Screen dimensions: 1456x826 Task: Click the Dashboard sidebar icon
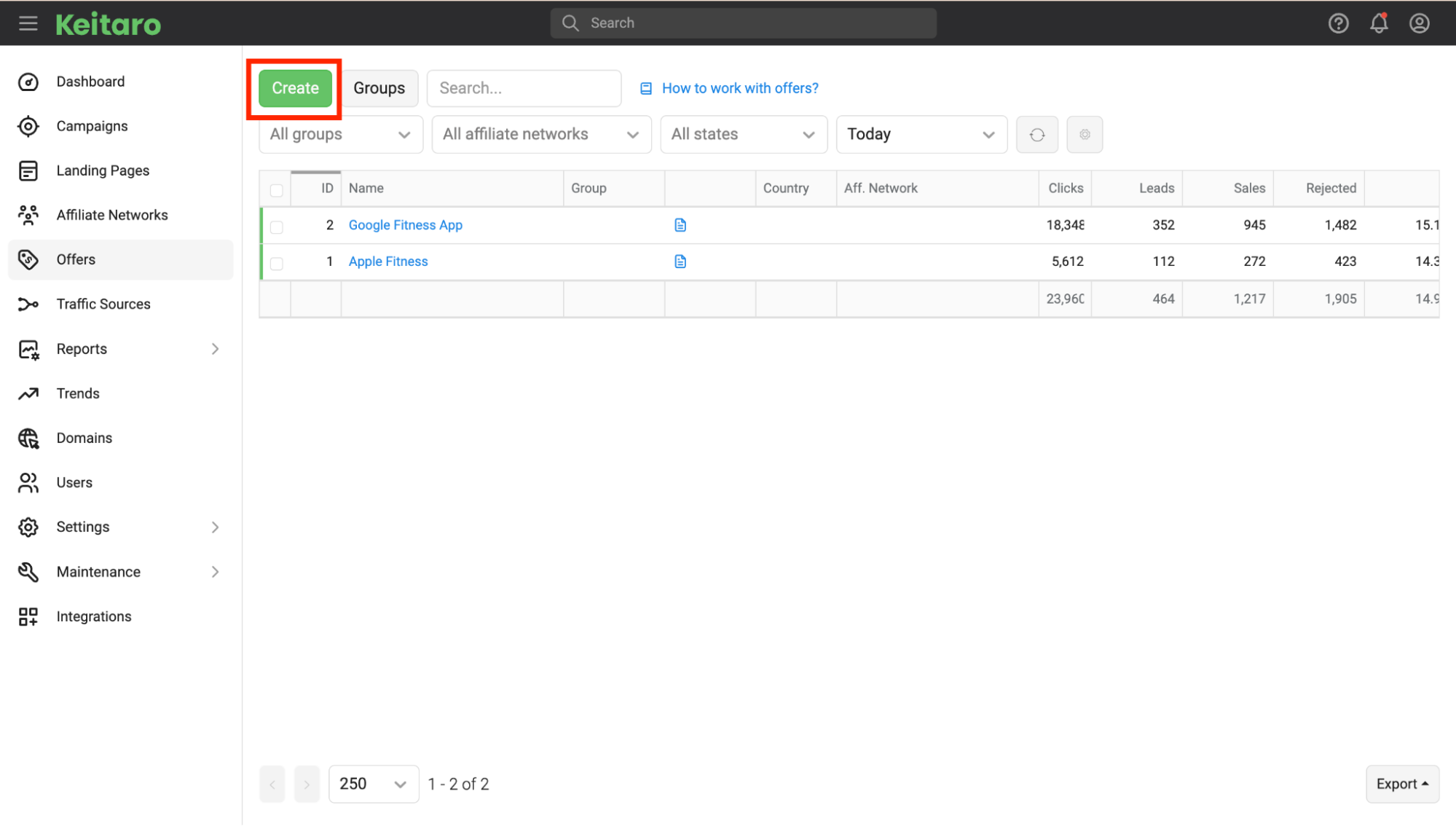pyautogui.click(x=28, y=82)
